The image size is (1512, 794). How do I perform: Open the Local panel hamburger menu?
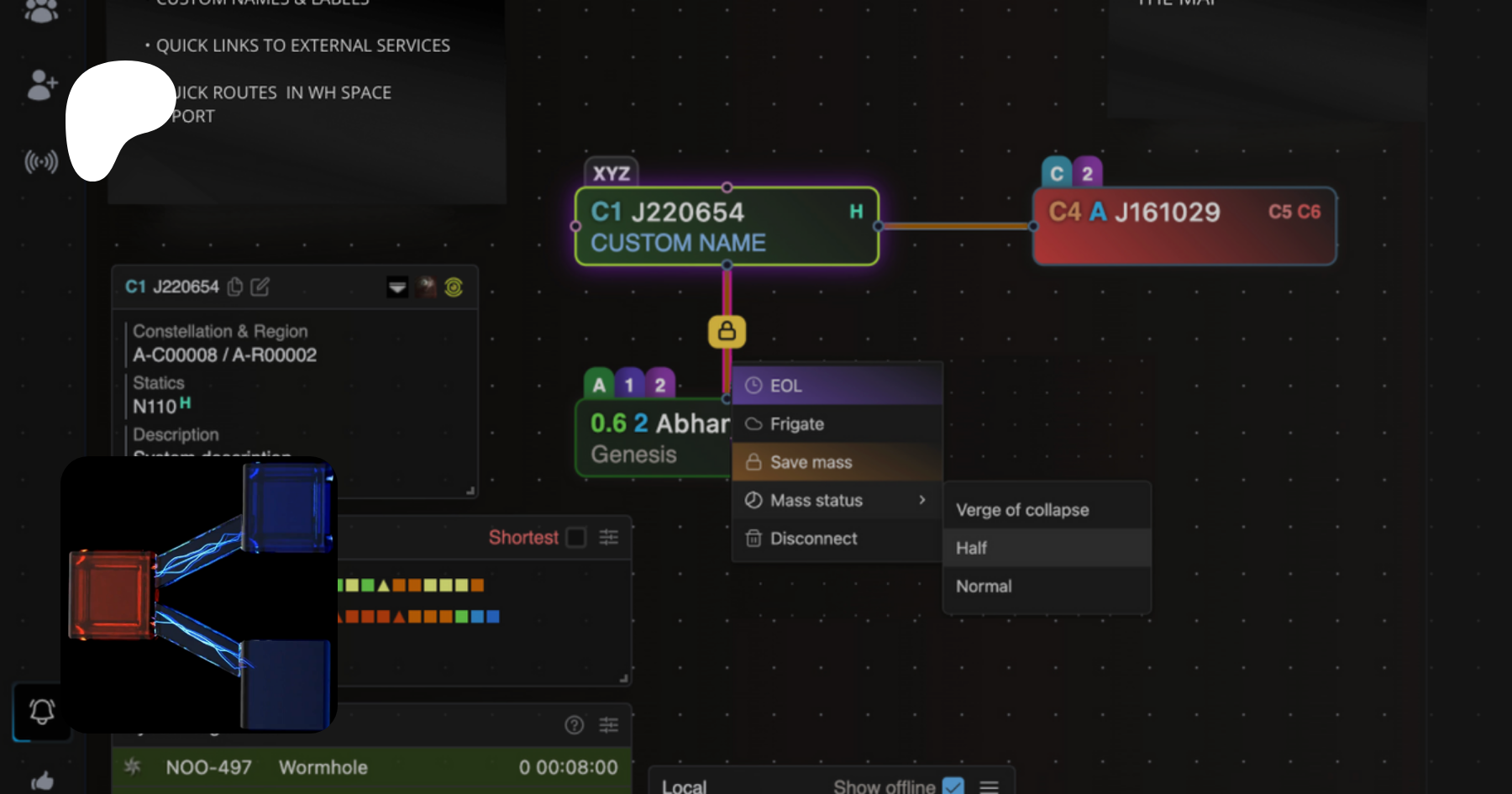pyautogui.click(x=990, y=786)
